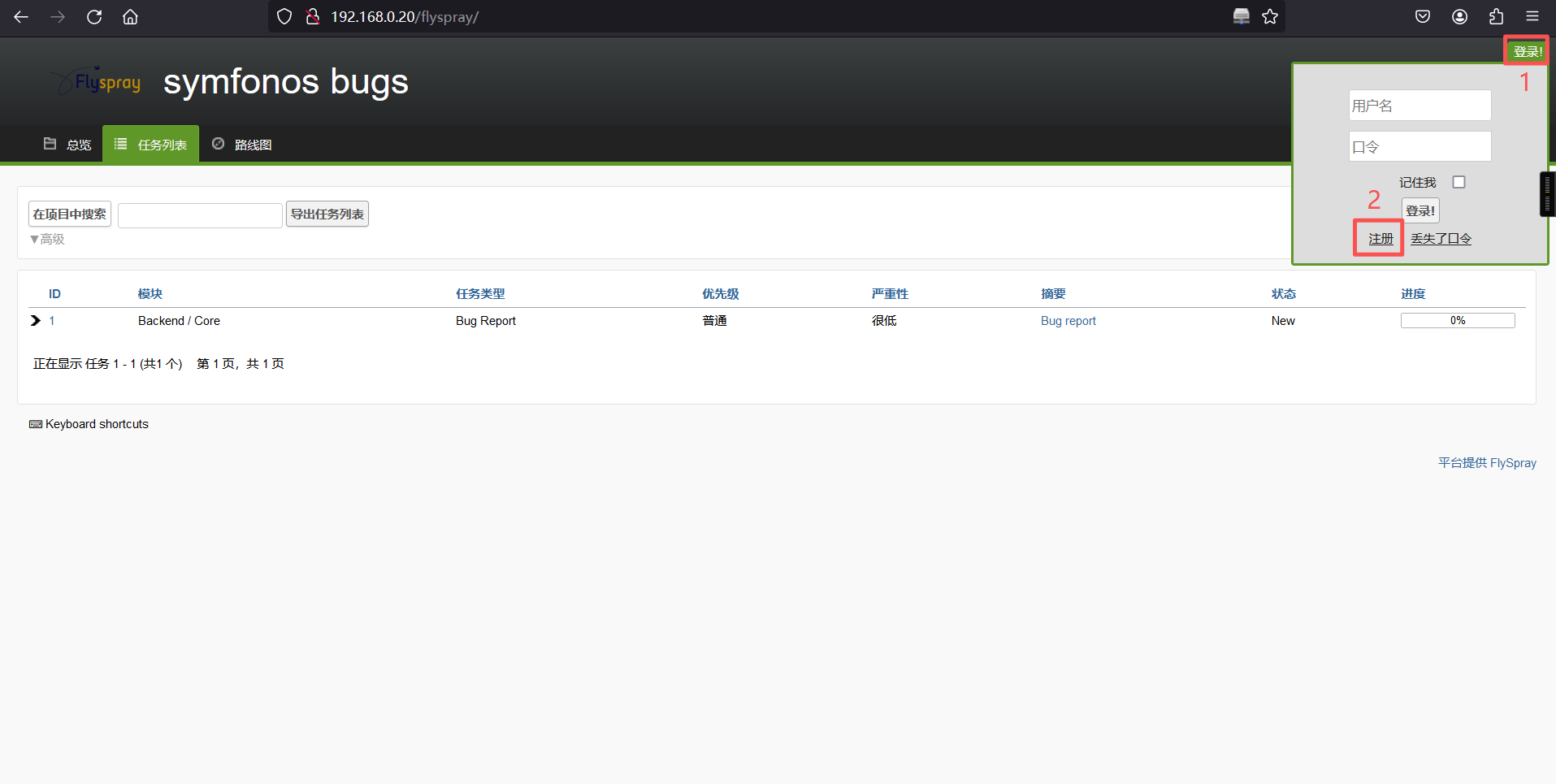This screenshot has height=784, width=1556.
Task: Sort by the 模块 column header
Action: [x=150, y=294]
